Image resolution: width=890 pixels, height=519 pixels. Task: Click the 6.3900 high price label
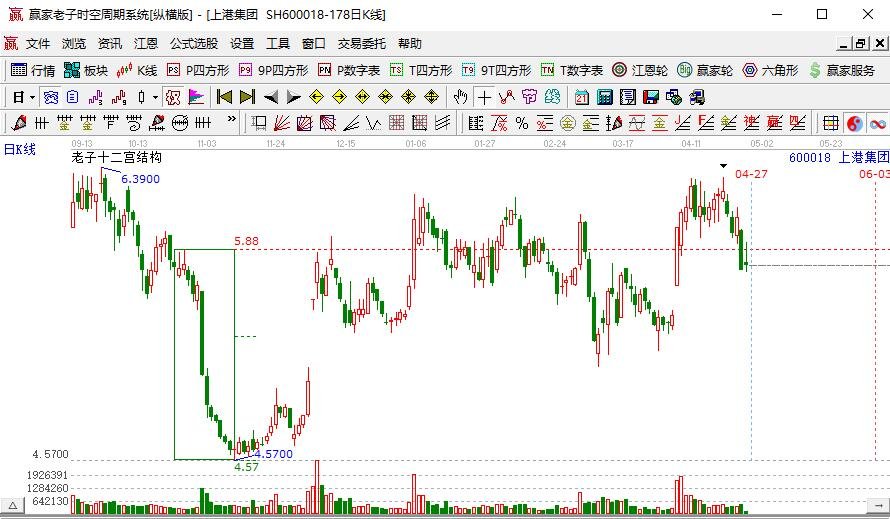pyautogui.click(x=140, y=179)
